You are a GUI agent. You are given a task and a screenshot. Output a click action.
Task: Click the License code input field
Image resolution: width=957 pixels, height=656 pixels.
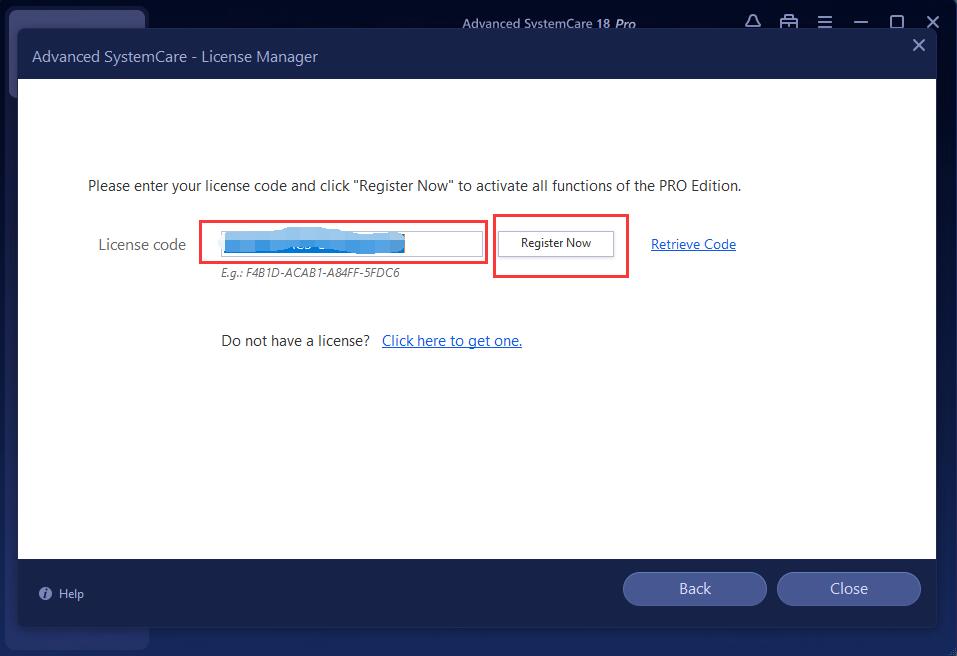tap(352, 243)
